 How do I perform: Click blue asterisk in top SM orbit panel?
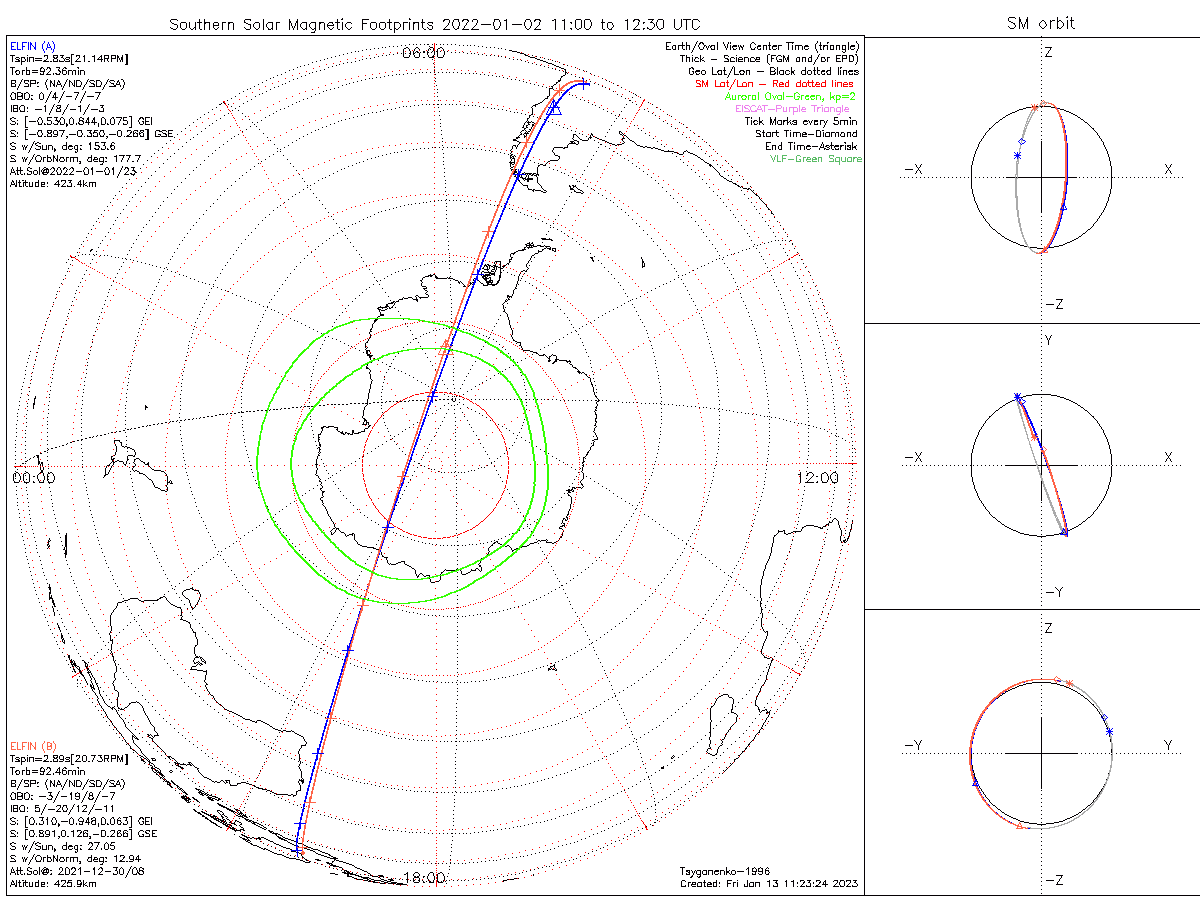point(1017,155)
